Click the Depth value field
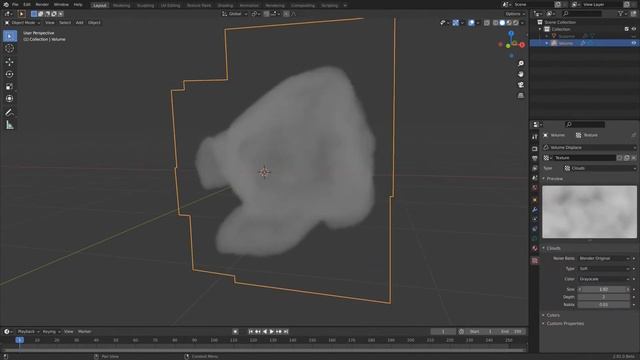The height and width of the screenshot is (360, 640). (604, 297)
